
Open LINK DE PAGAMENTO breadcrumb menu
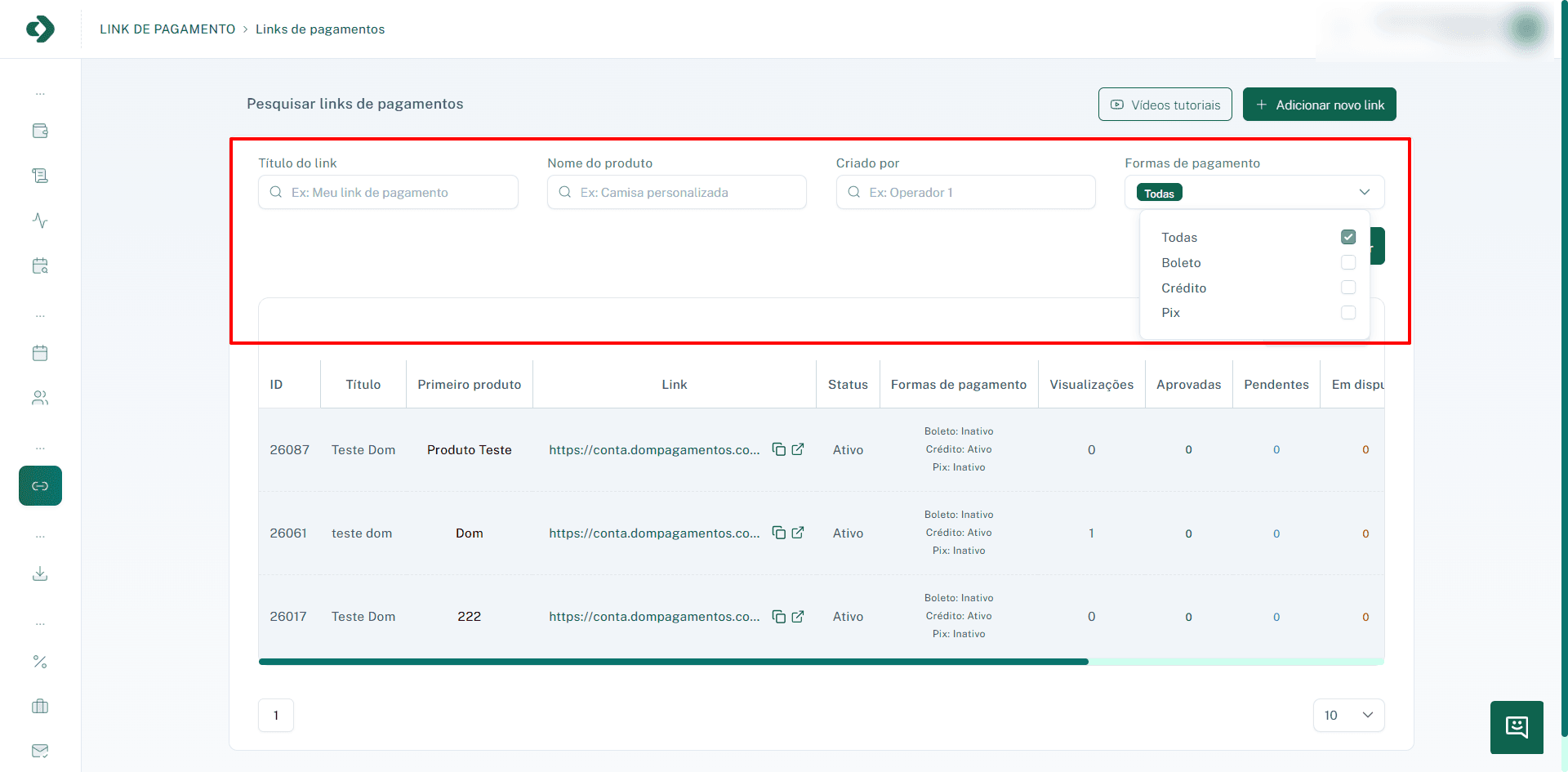(167, 29)
